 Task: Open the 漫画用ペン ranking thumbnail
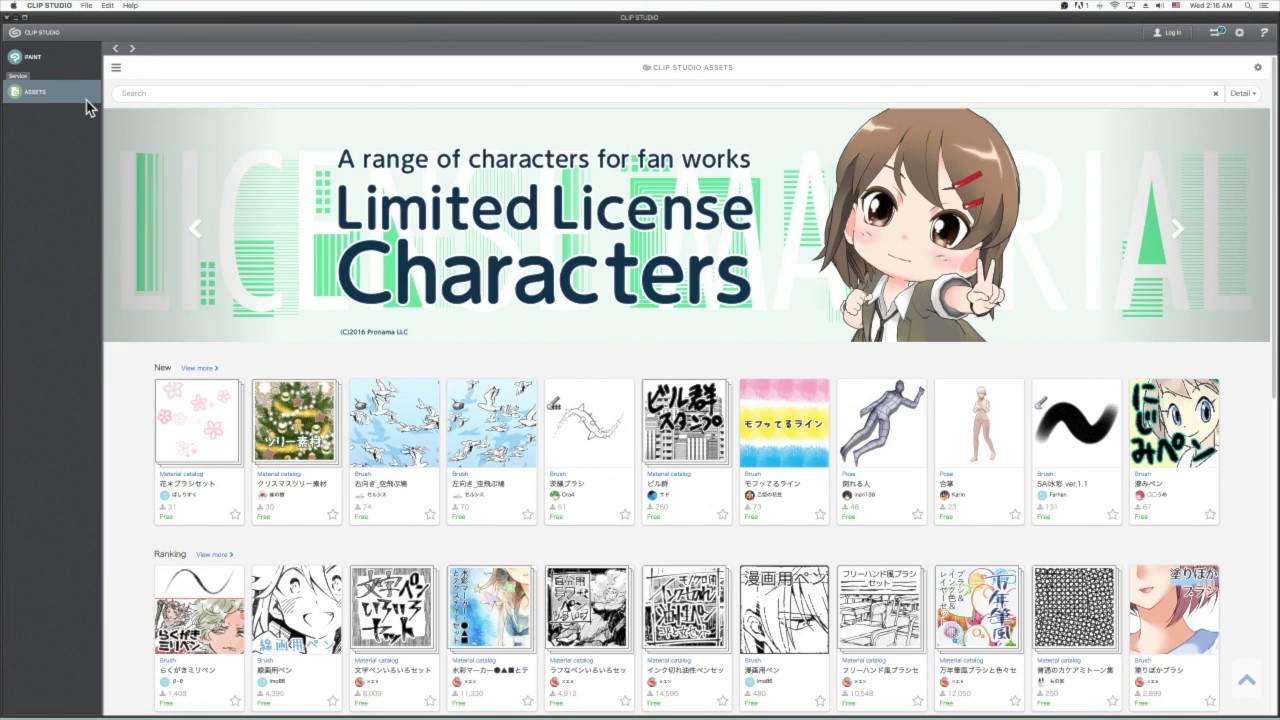[784, 609]
